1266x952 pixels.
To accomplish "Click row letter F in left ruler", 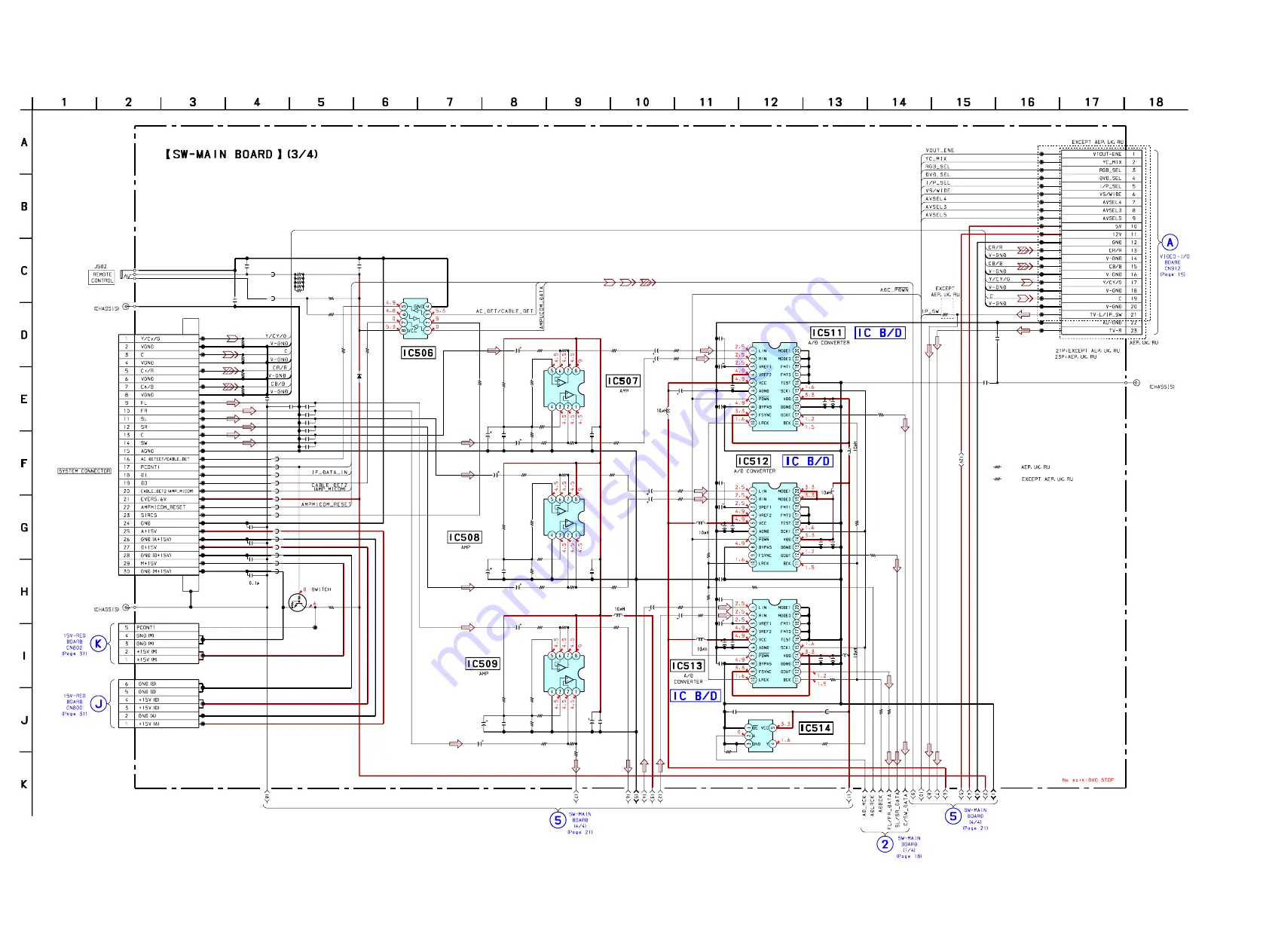I will (x=24, y=464).
